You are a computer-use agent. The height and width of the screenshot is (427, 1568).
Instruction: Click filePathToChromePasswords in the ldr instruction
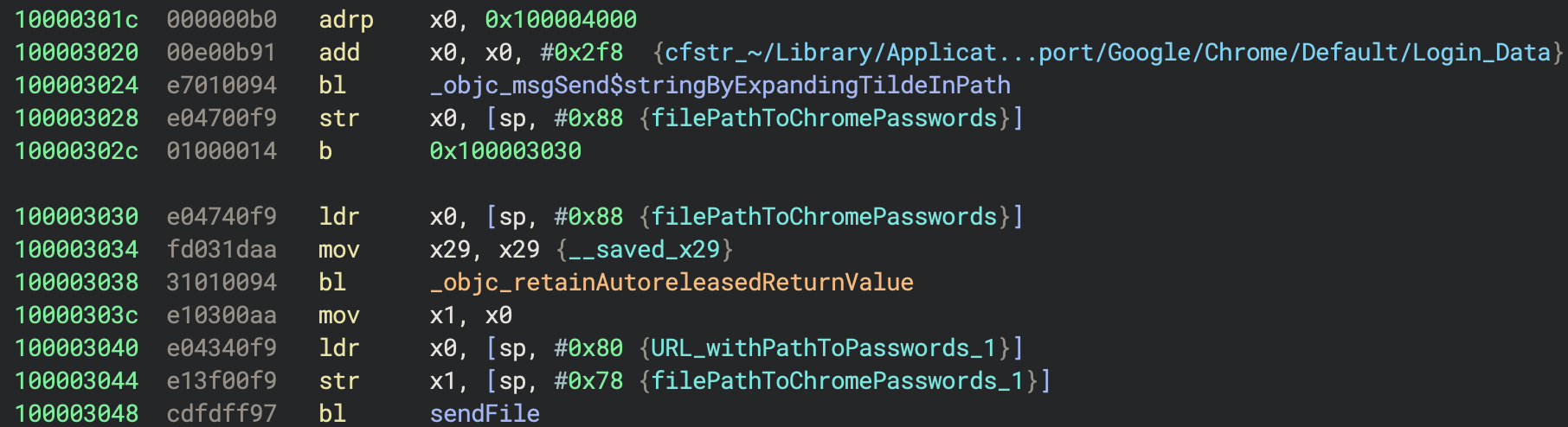823,217
